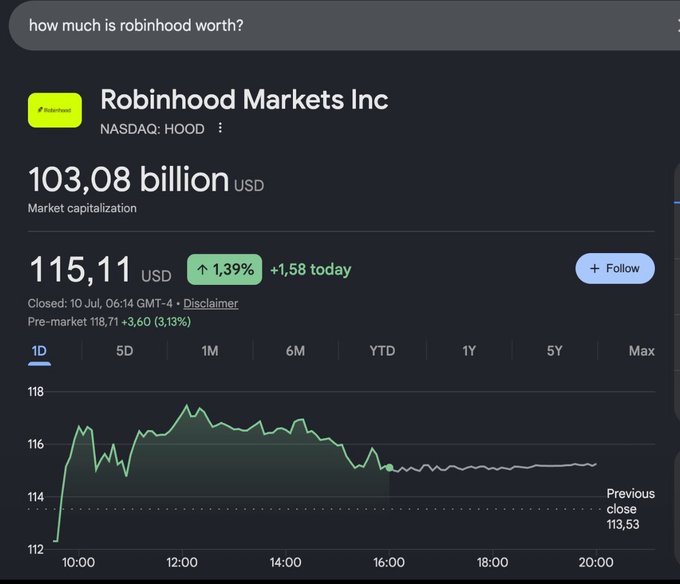Click the 18:00 time axis label
This screenshot has width=680, height=584.
pos(492,562)
